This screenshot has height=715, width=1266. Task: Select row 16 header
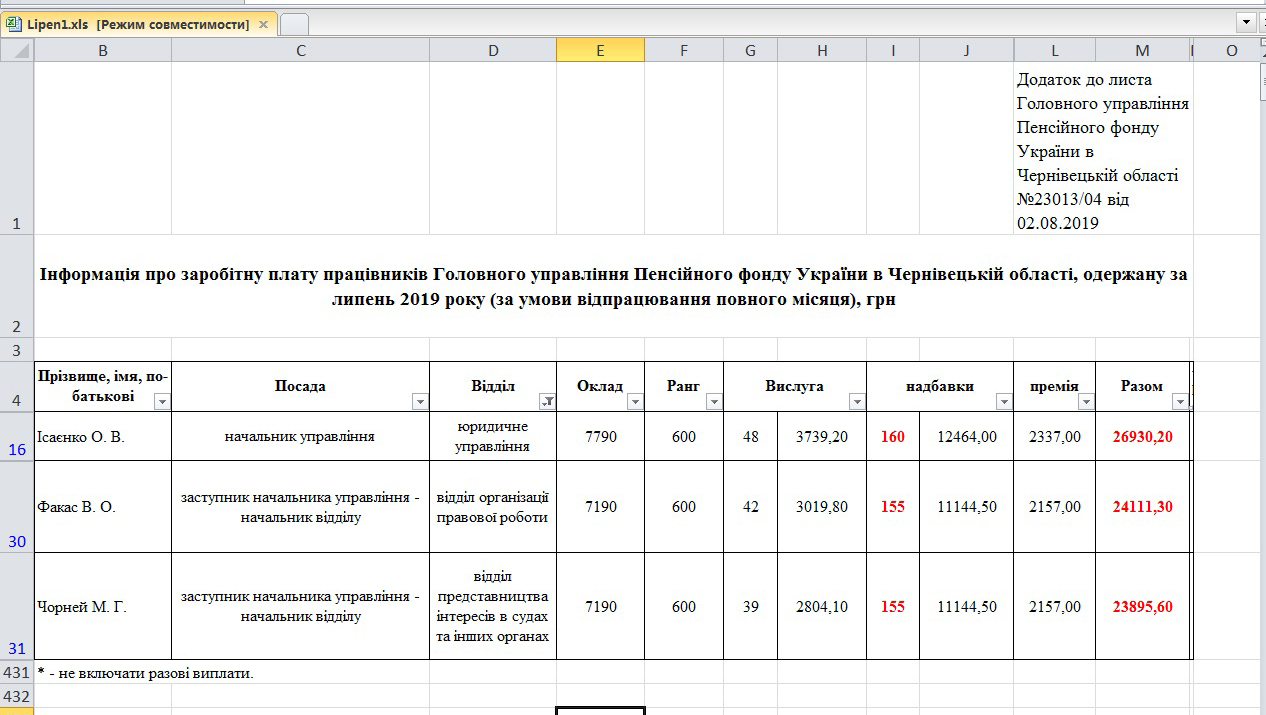pos(17,436)
